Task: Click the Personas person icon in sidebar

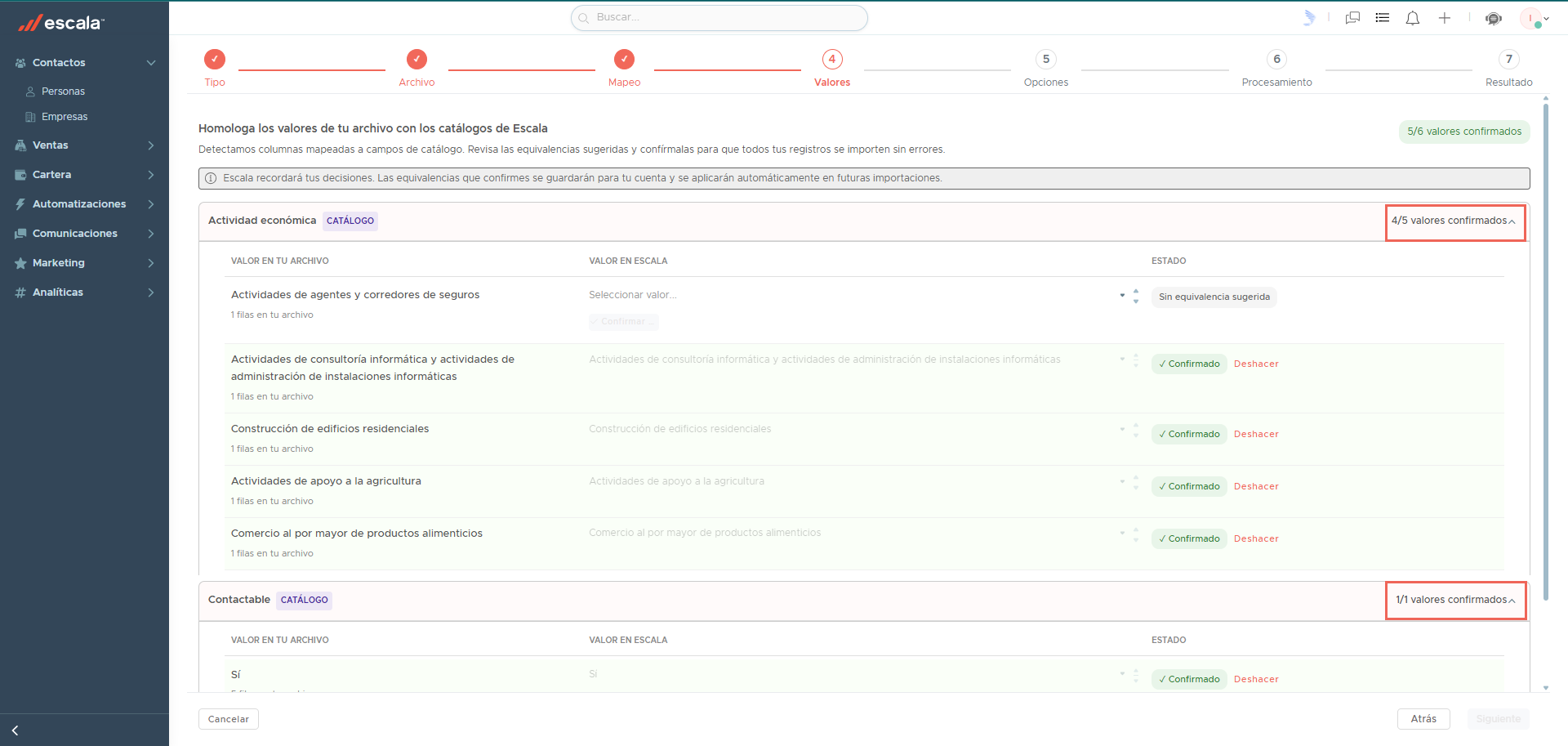Action: point(30,92)
